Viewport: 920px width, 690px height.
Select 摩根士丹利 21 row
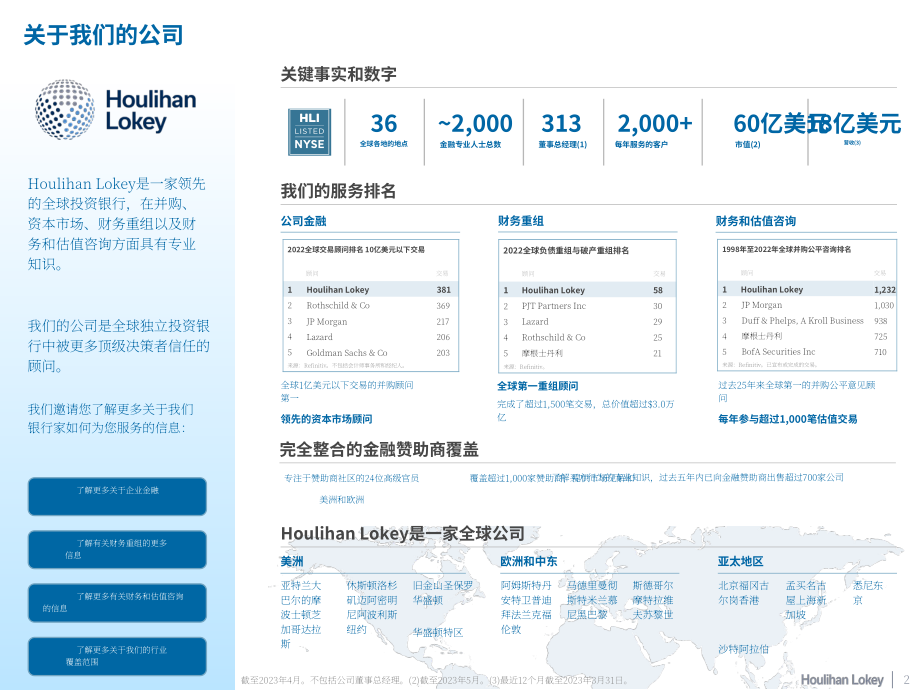[x=587, y=353]
